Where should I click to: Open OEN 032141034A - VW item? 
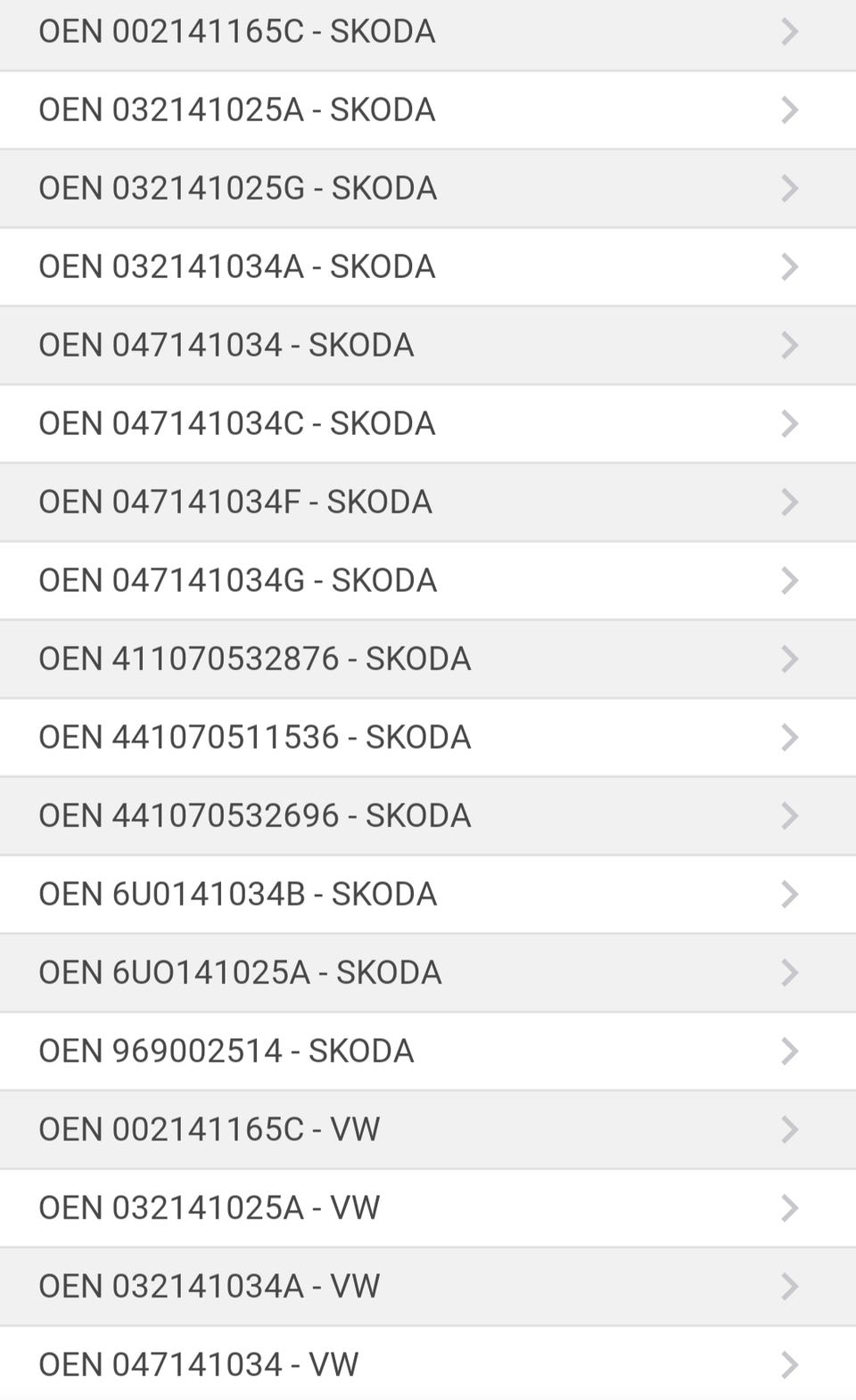pos(210,1287)
